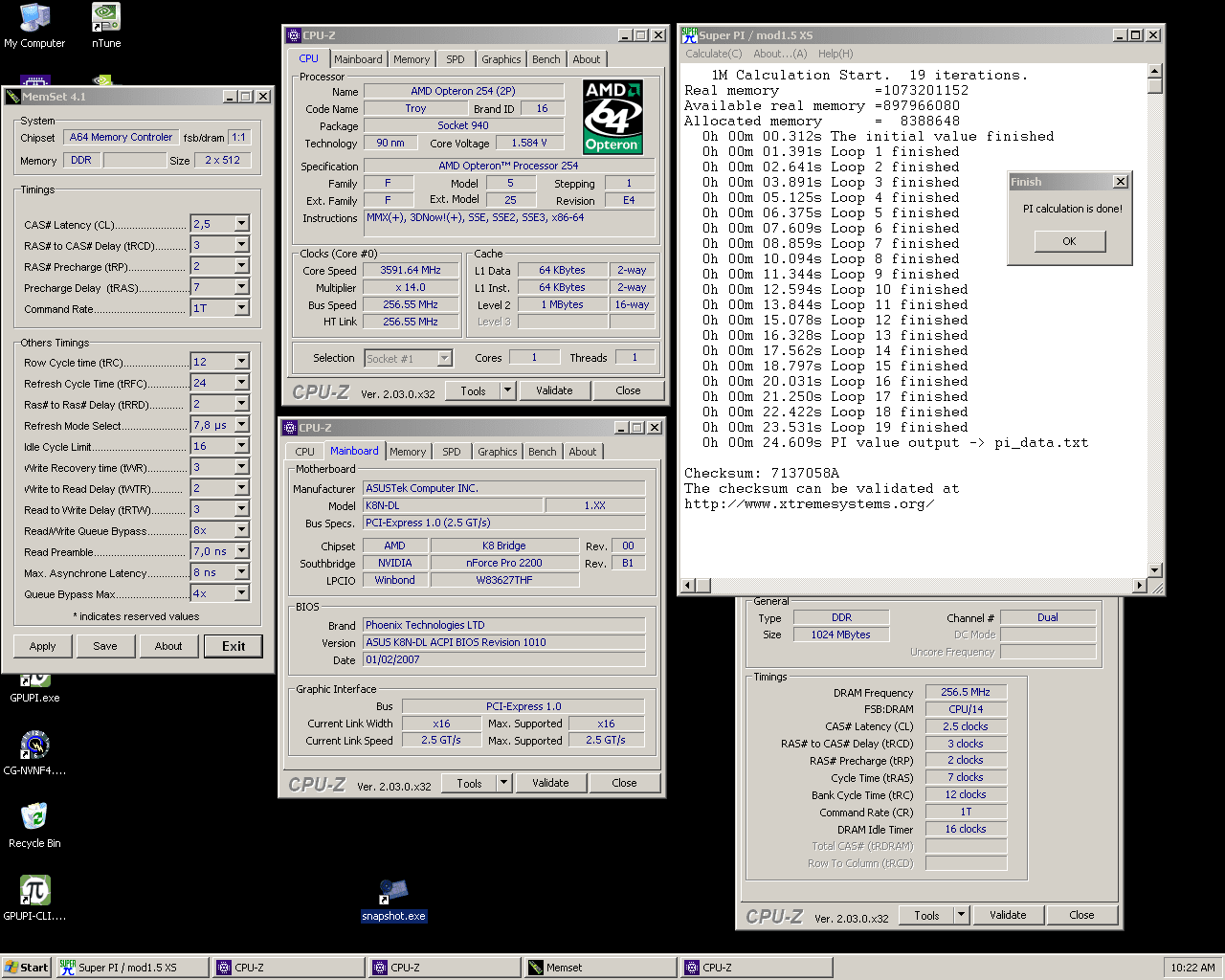Viewport: 1225px width, 980px height.
Task: Click the Write Recovery time (tWR) value field
Action: (x=212, y=467)
